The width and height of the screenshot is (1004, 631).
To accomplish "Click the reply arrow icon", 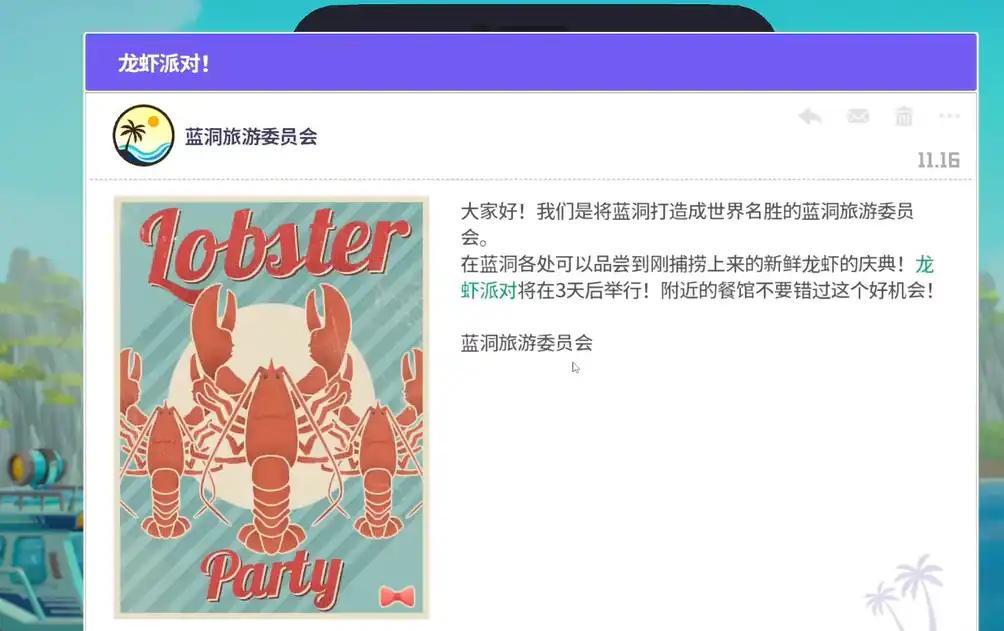I will tap(810, 117).
